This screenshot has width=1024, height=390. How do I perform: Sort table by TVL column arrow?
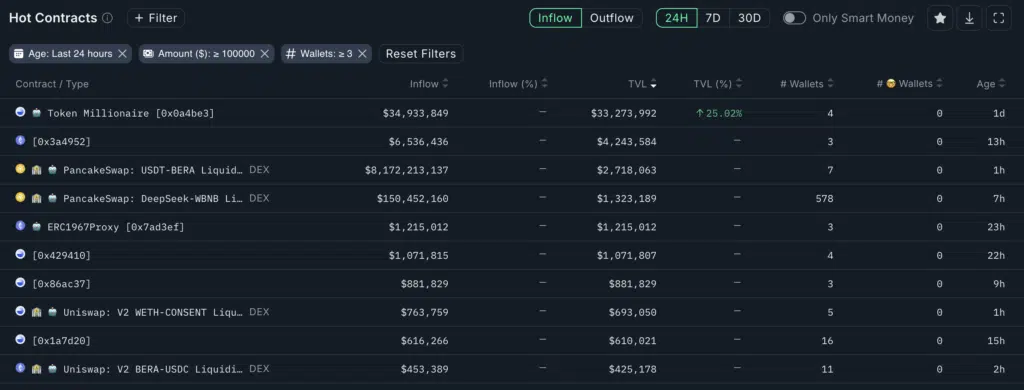tap(653, 84)
